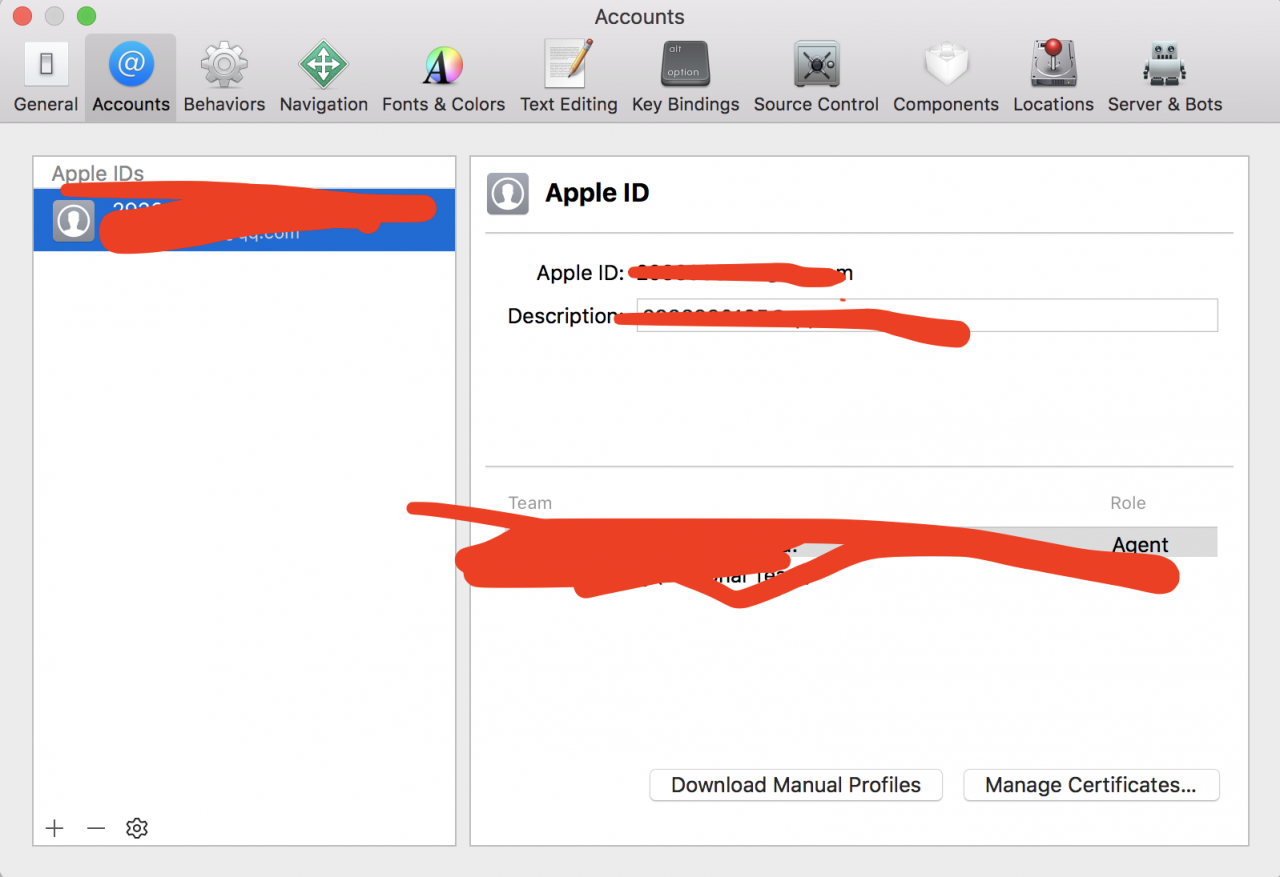Open the General preferences pane
The width and height of the screenshot is (1280, 877).
pyautogui.click(x=46, y=78)
